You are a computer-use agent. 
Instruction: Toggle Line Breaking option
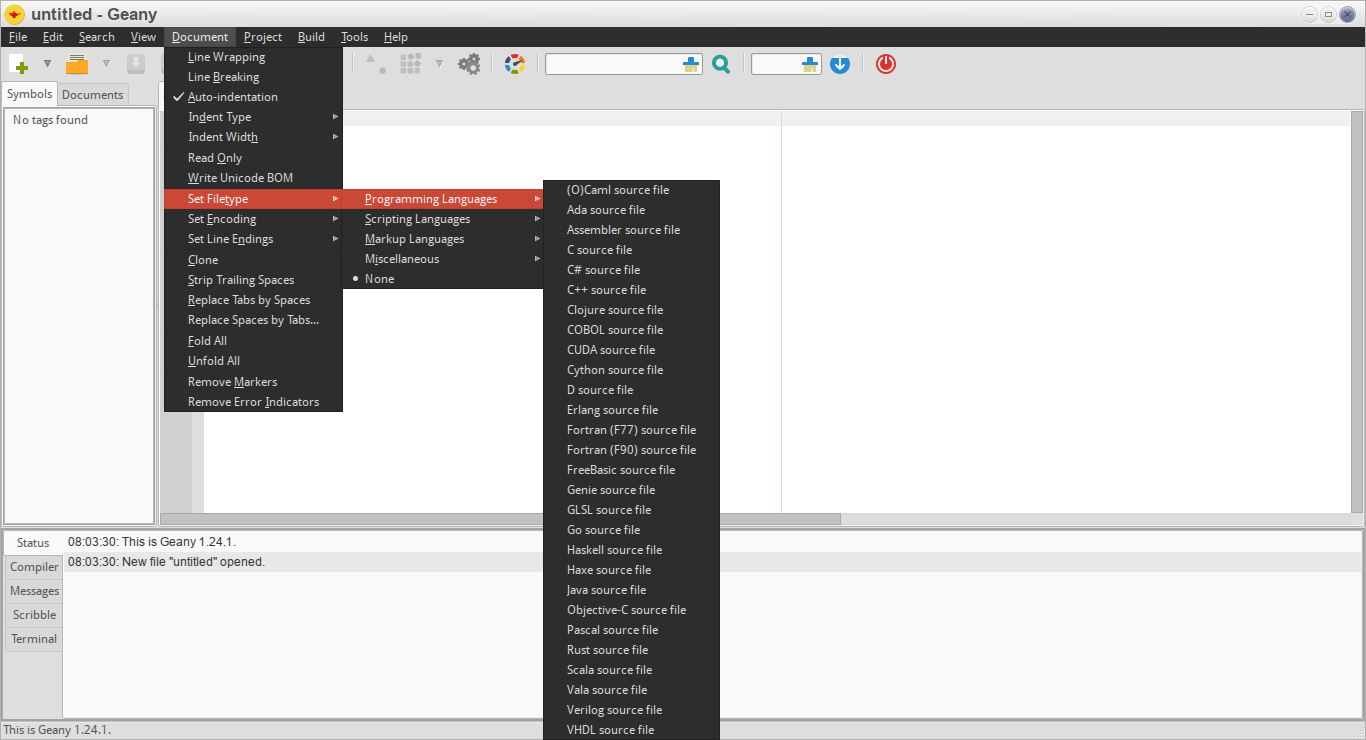pos(254,77)
